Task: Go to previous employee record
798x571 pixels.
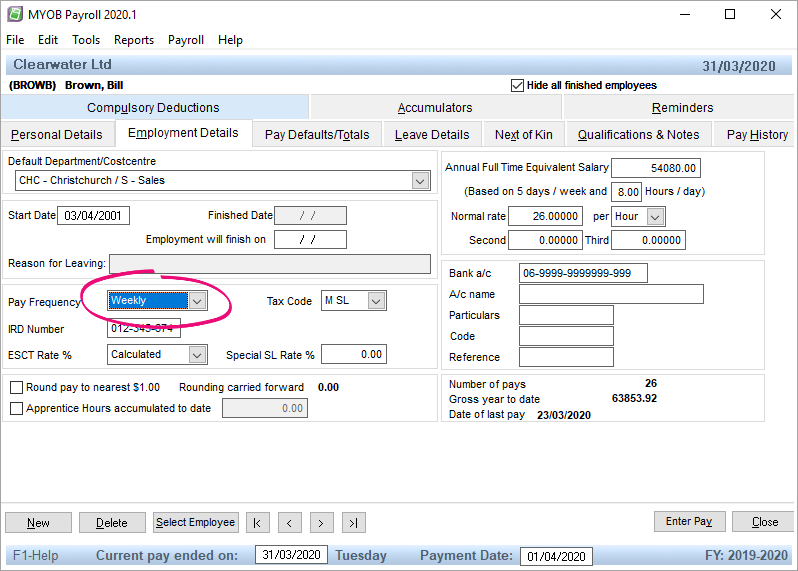Action: pos(290,522)
